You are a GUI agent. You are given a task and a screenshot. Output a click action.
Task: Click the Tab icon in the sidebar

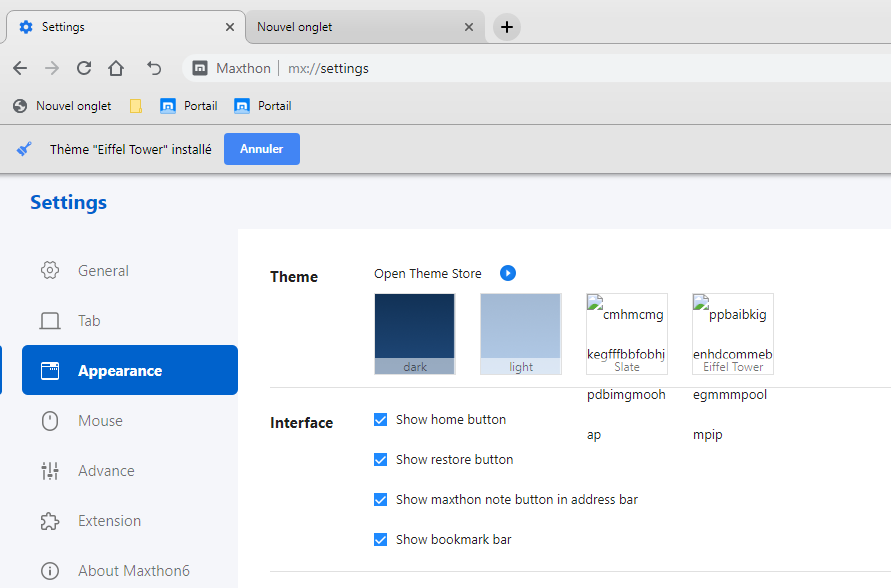[x=49, y=320]
